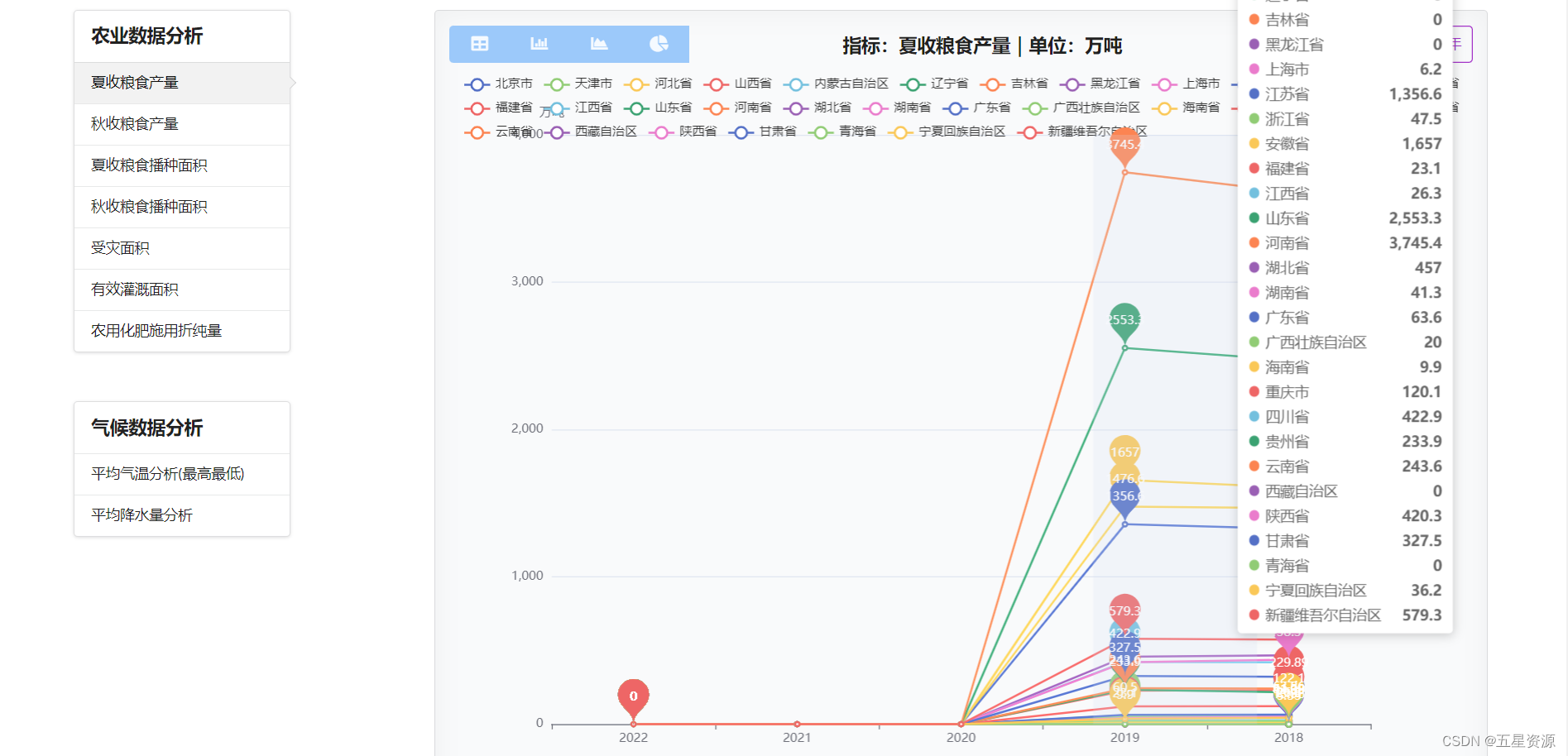Click the 农业数据分析 panel heading

[x=146, y=36]
